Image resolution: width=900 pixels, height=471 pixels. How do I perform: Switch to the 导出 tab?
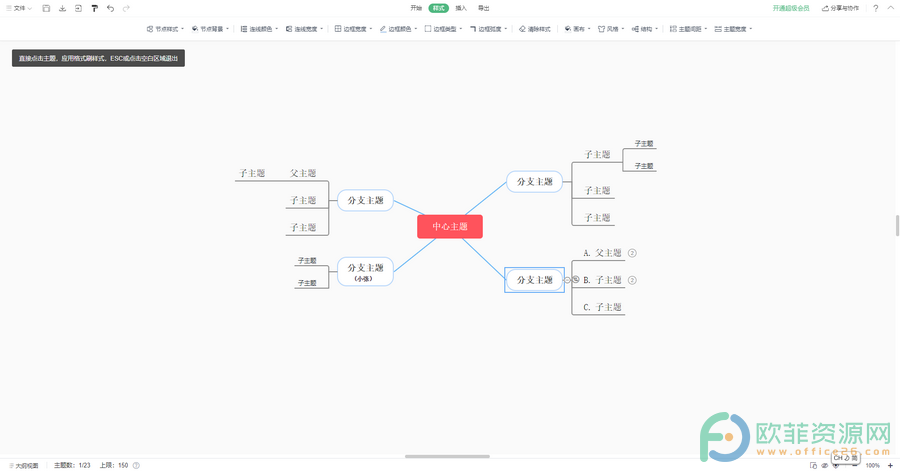pyautogui.click(x=484, y=8)
